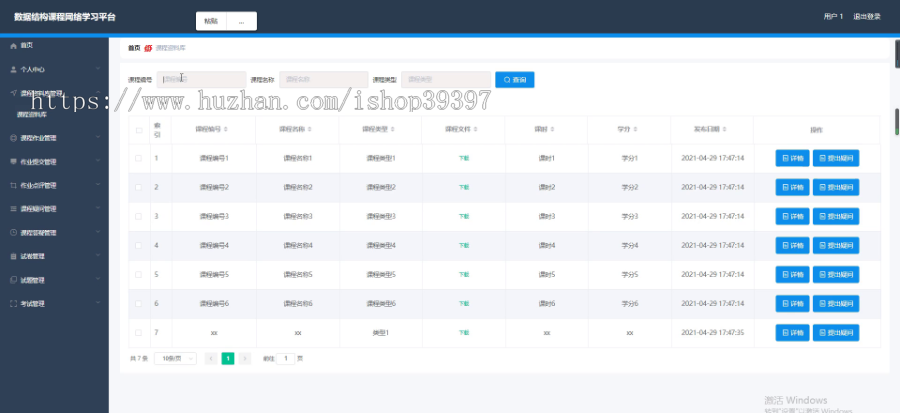Click the page jump number input
The width and height of the screenshot is (900, 413).
tap(285, 359)
